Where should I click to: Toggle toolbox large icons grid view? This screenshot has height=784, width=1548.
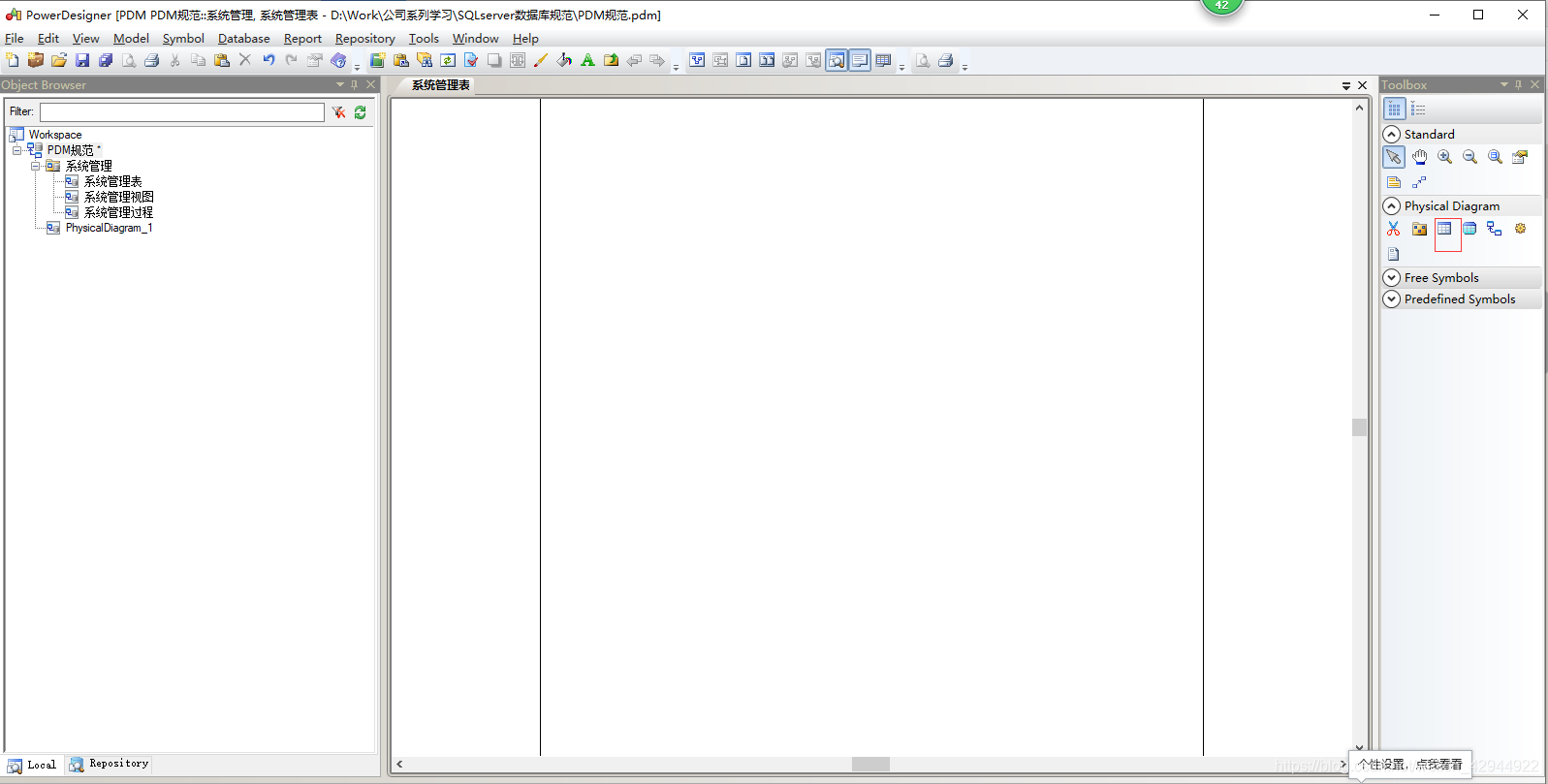(1394, 109)
